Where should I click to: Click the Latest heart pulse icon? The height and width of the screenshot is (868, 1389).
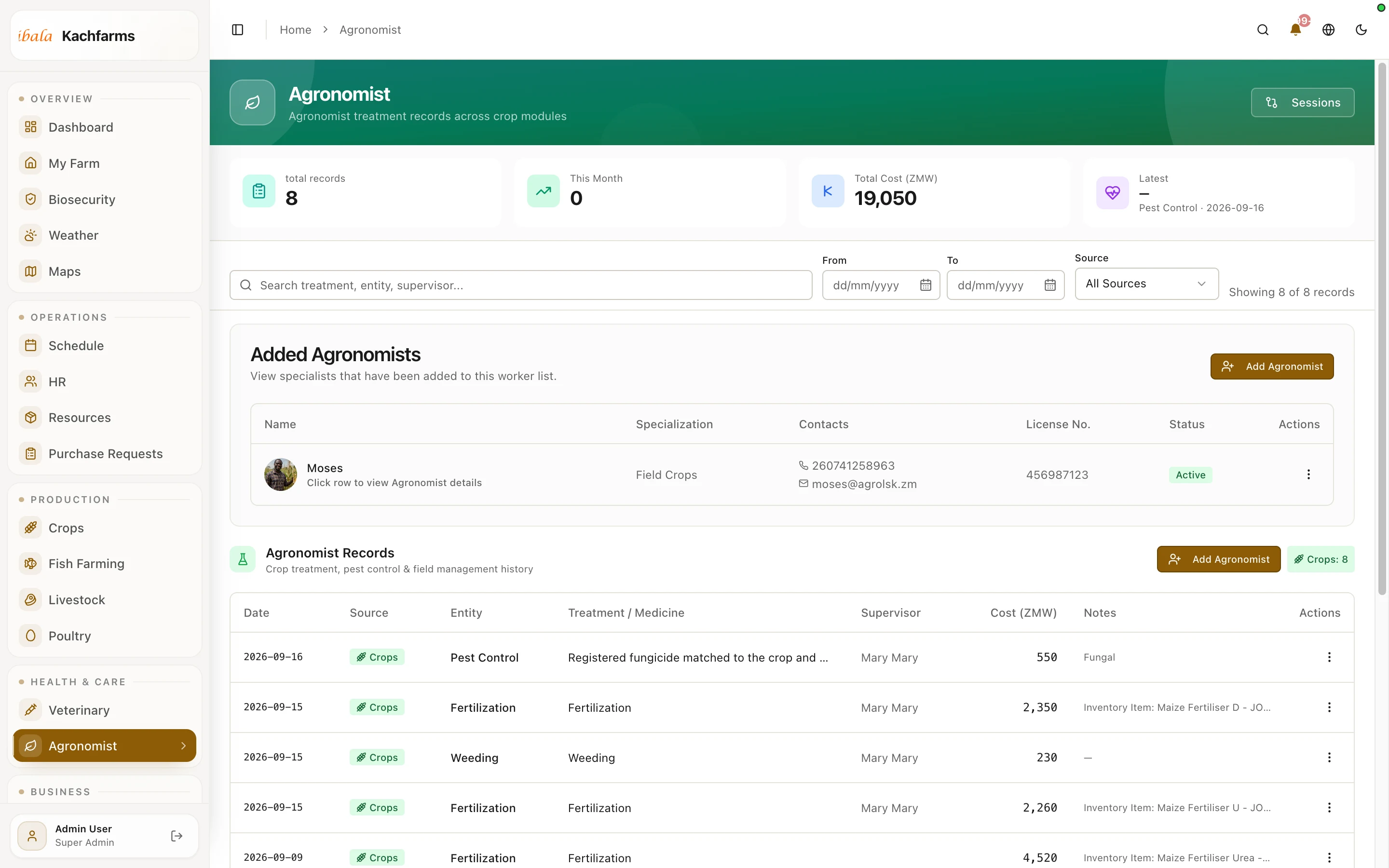coord(1112,193)
